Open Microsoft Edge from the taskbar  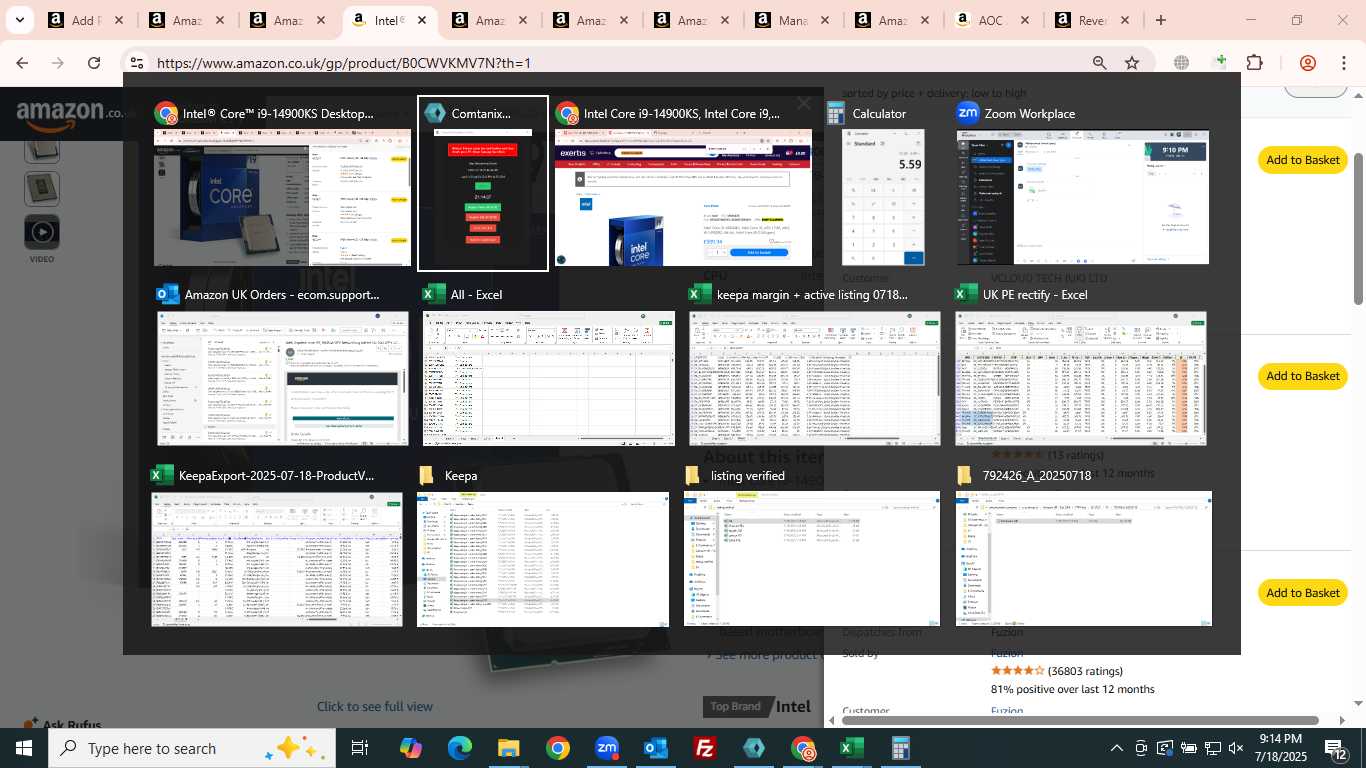459,748
